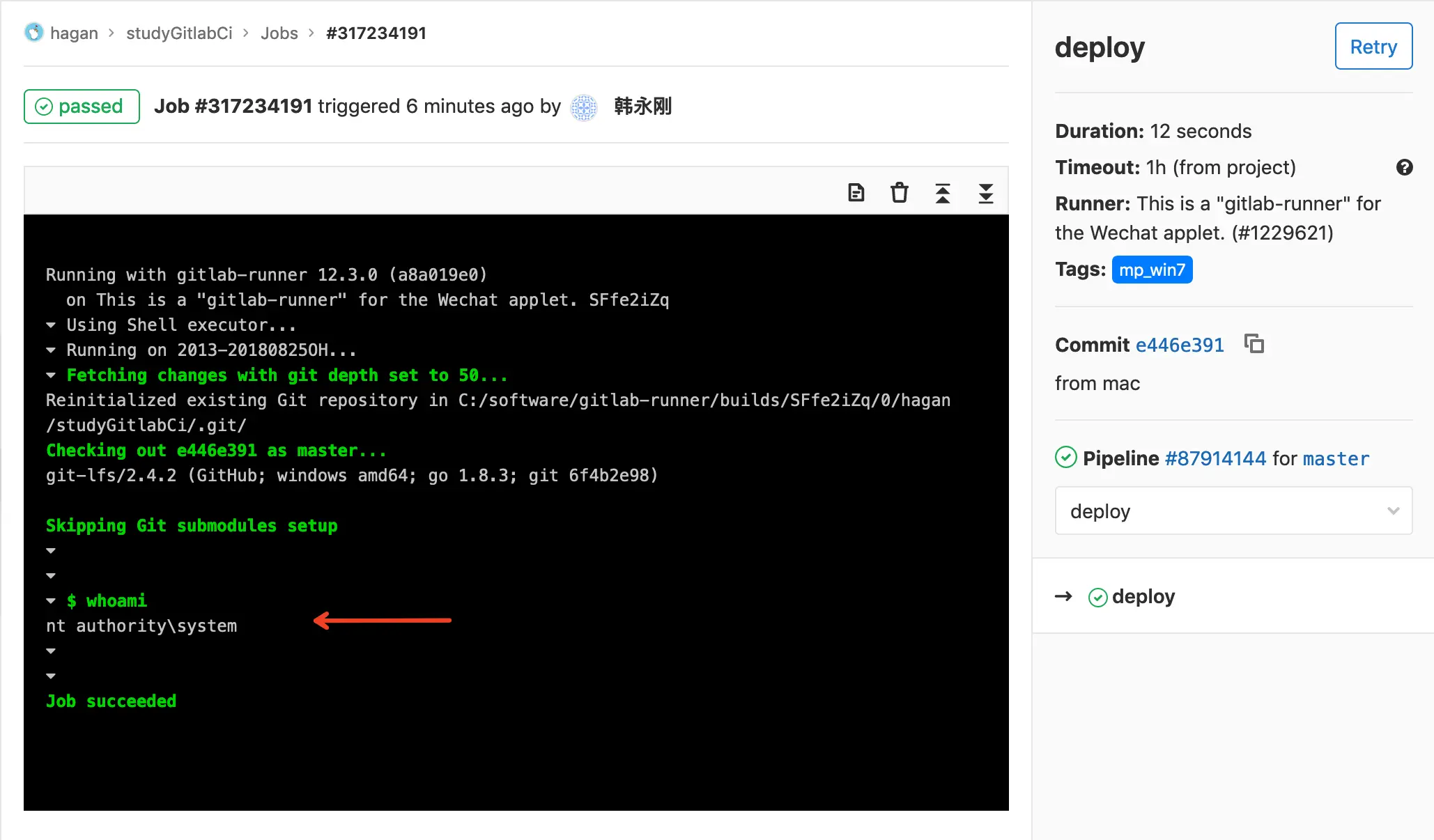
Task: Open the master branch link
Action: coord(1336,458)
